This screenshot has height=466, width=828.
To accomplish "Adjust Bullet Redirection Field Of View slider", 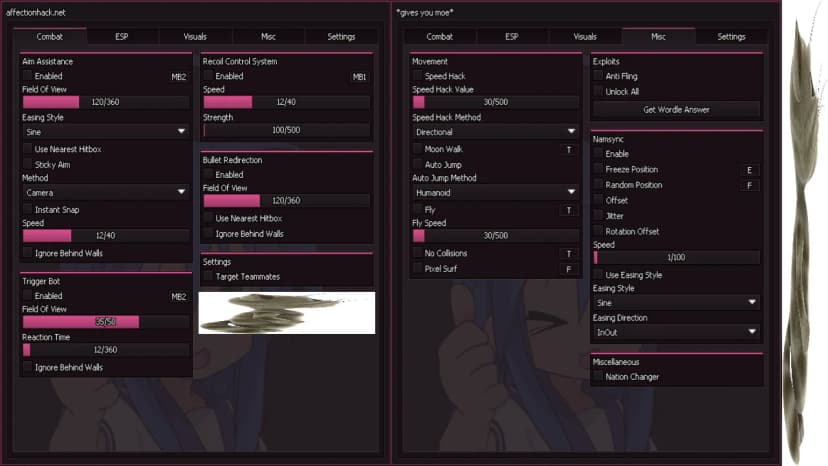I will pos(286,201).
